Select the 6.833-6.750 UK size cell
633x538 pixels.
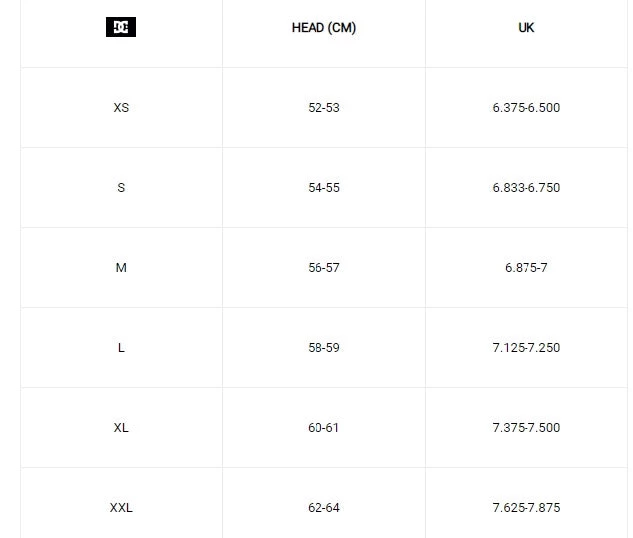tap(526, 188)
